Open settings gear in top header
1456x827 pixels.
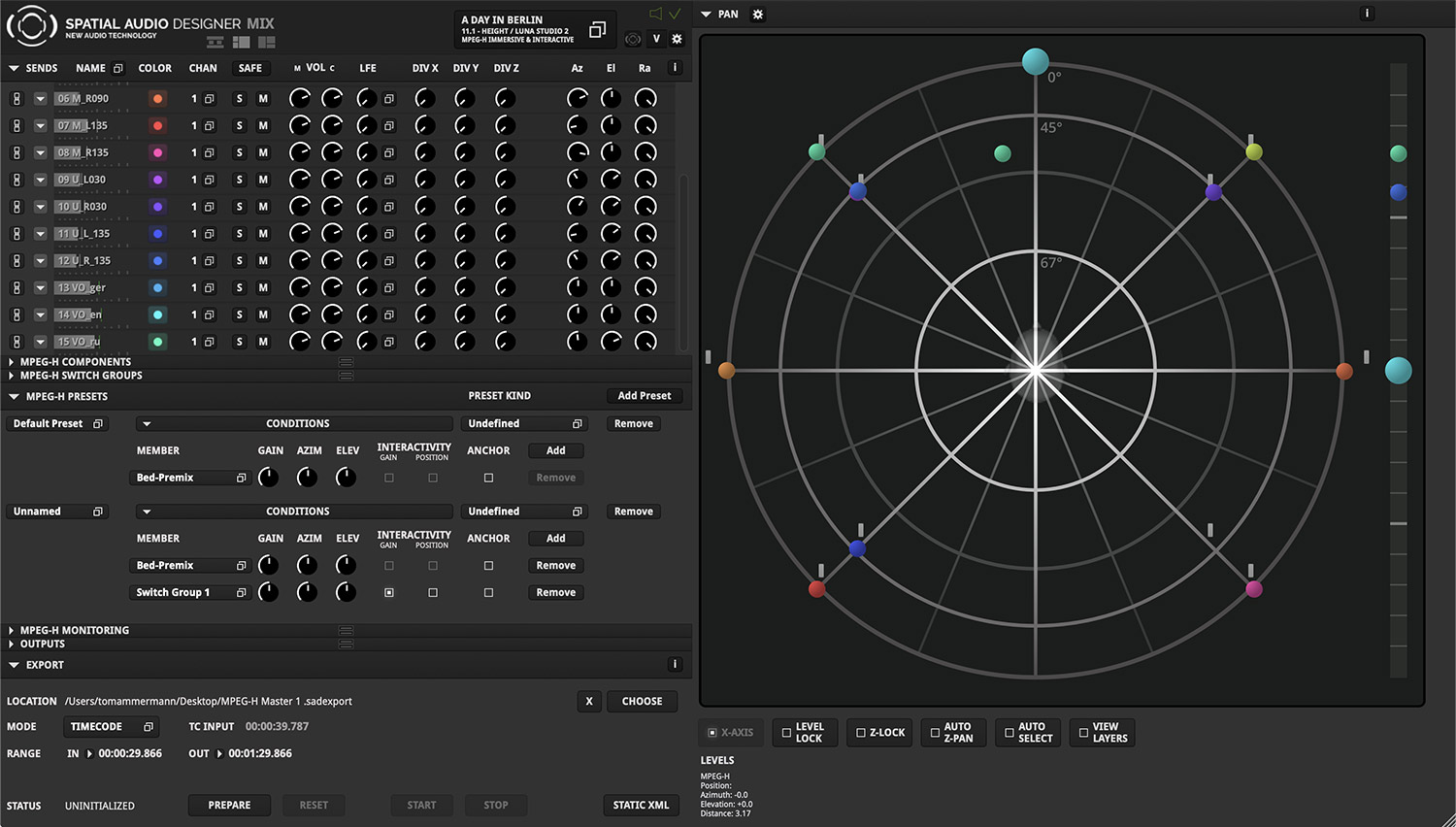click(677, 39)
